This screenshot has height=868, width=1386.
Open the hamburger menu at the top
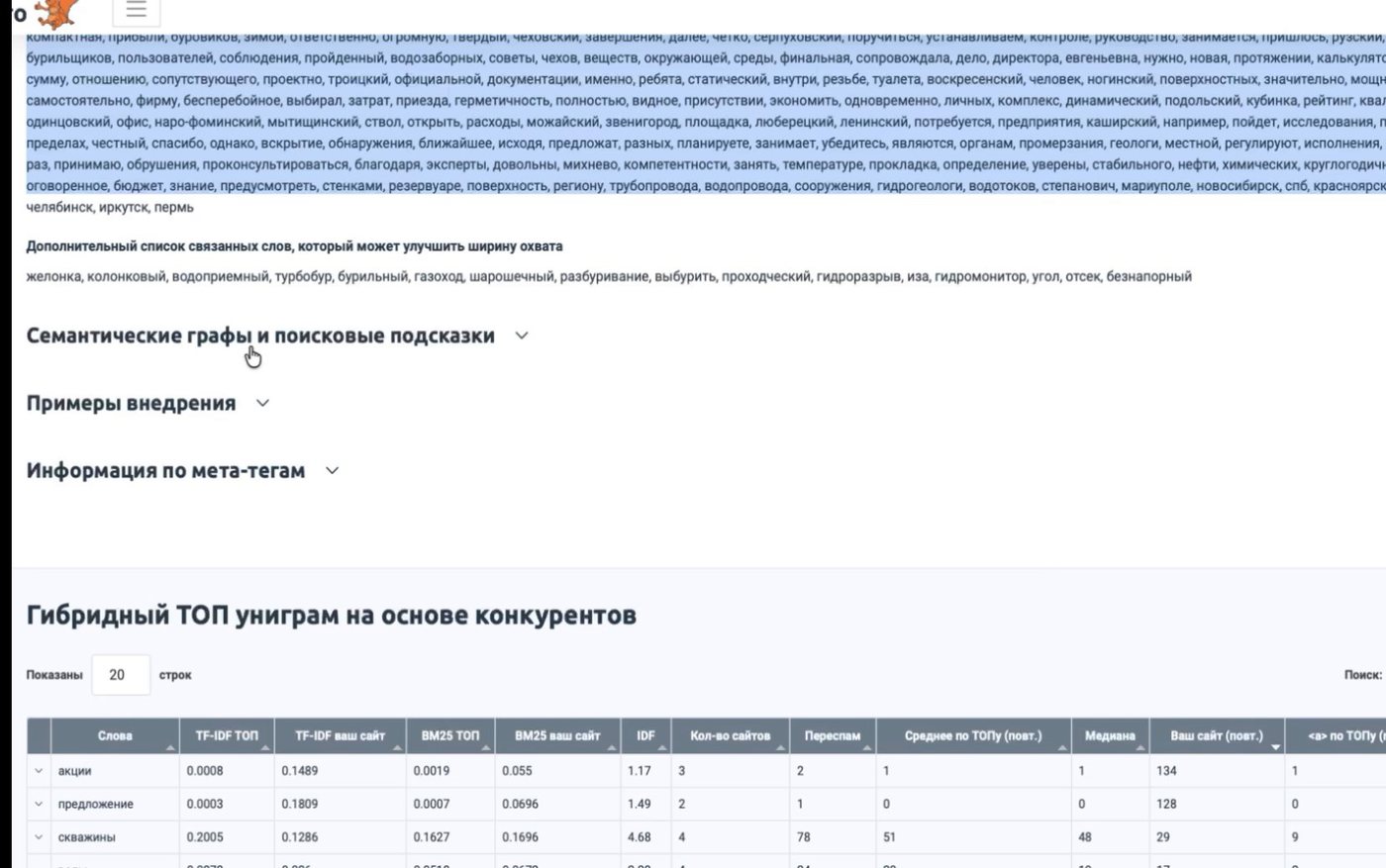(x=137, y=10)
